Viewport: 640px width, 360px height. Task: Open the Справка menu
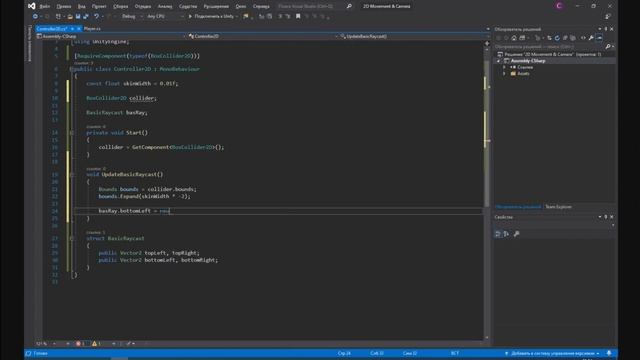(261, 7)
